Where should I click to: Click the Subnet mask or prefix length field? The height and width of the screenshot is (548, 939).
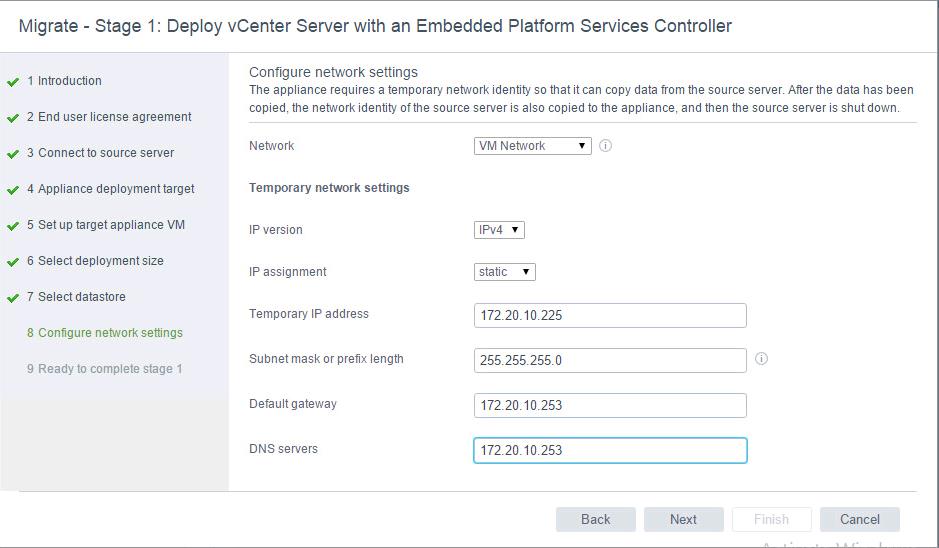[610, 360]
